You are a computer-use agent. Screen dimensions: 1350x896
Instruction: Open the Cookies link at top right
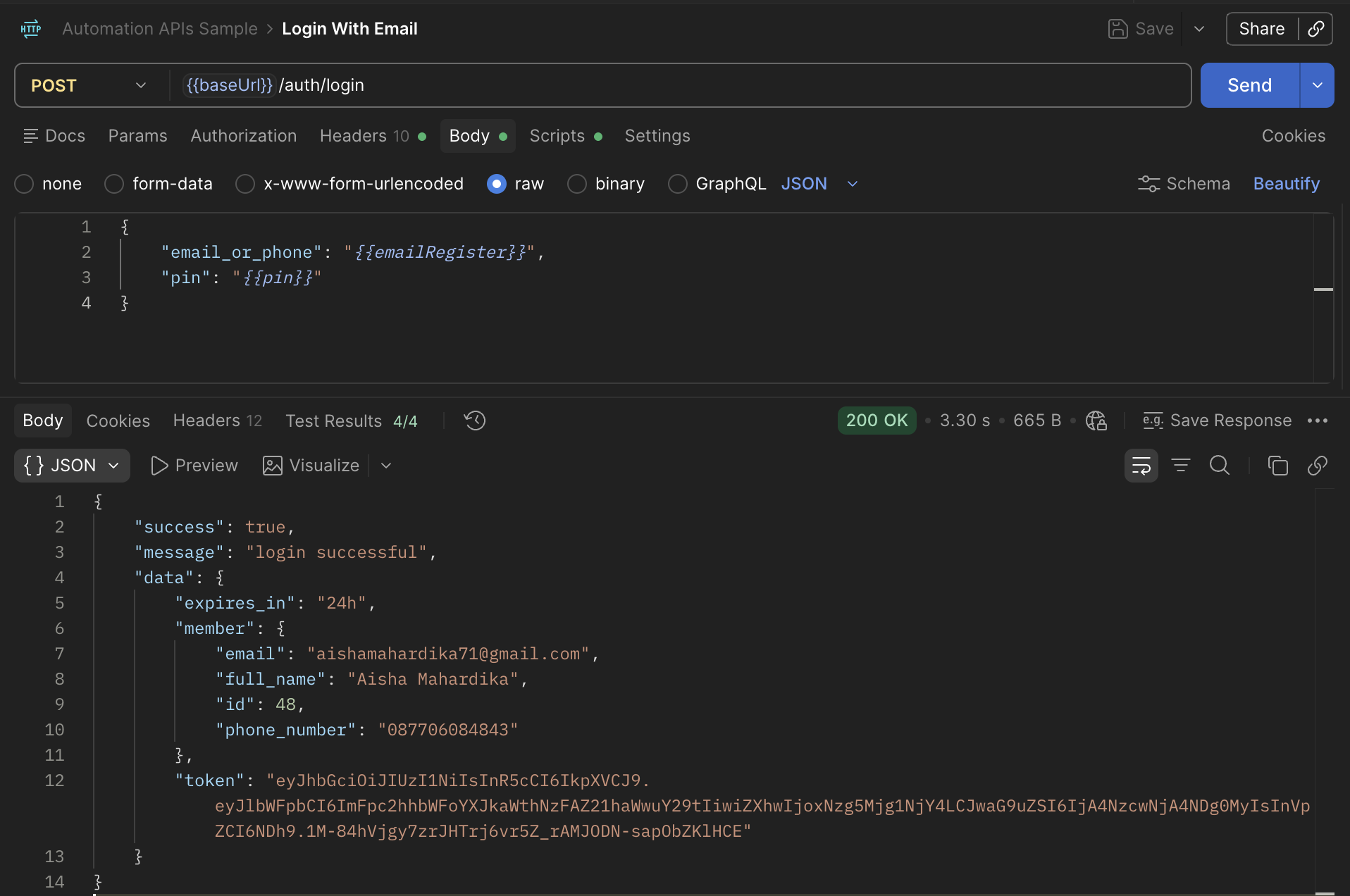(x=1294, y=136)
